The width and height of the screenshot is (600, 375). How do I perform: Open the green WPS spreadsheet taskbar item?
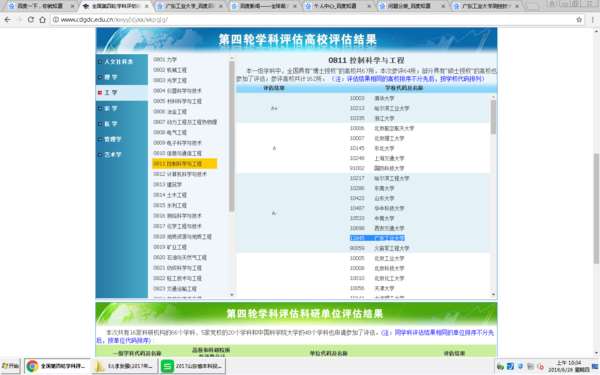pos(192,366)
